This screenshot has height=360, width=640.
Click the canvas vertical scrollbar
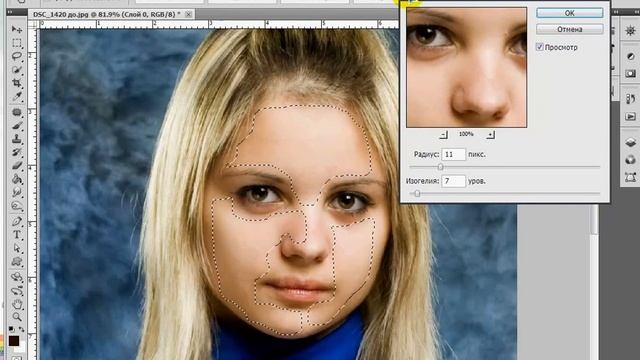(x=594, y=219)
